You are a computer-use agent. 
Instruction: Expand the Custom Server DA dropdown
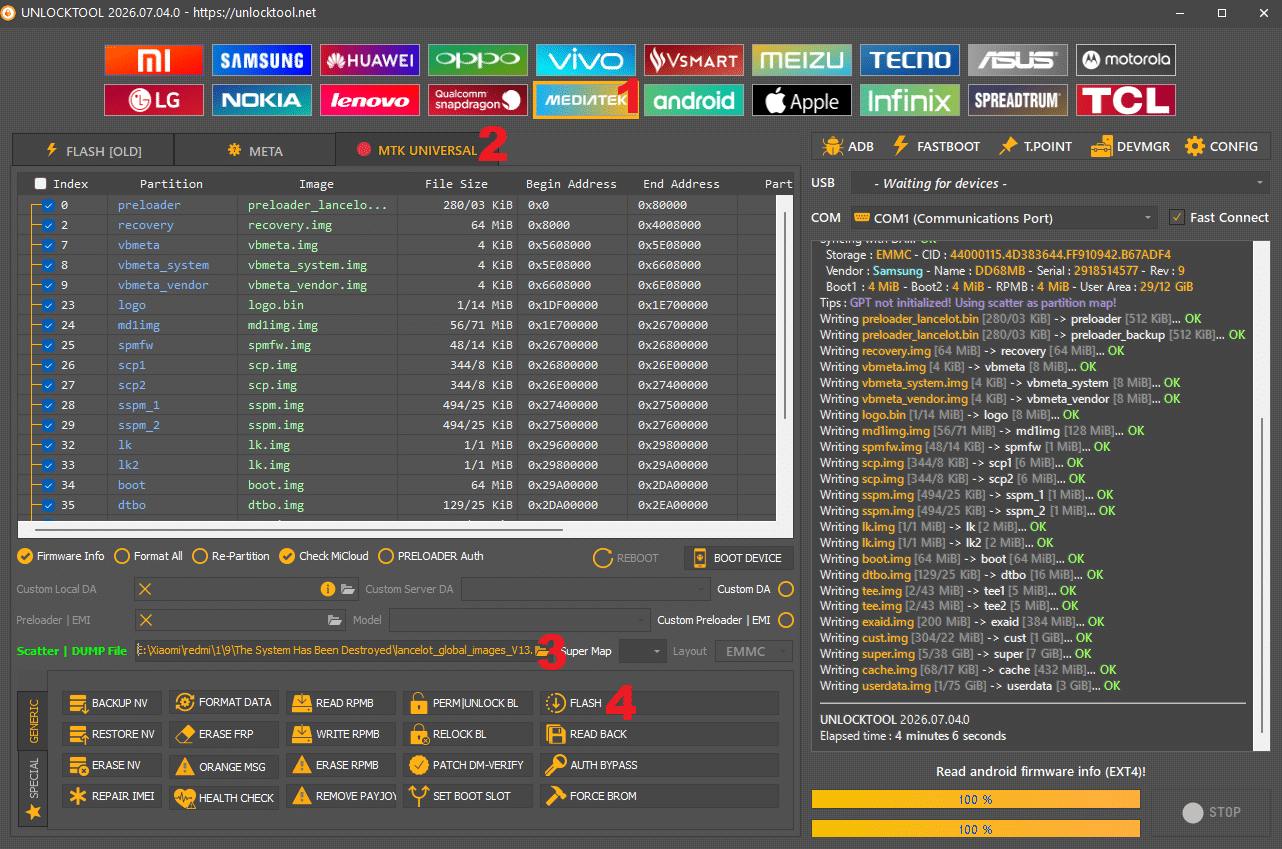click(585, 589)
